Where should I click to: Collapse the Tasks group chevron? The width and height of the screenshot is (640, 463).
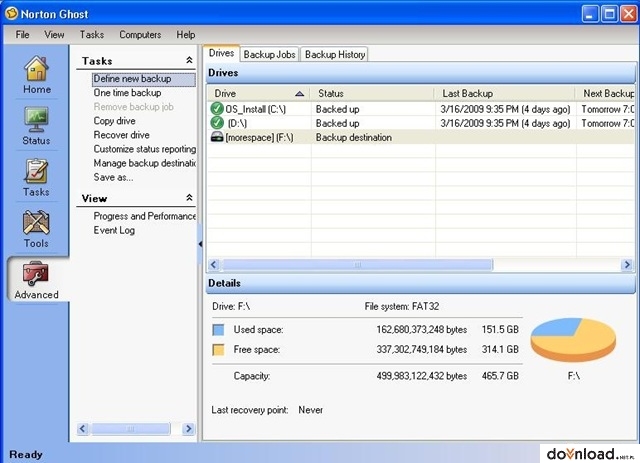coord(189,60)
